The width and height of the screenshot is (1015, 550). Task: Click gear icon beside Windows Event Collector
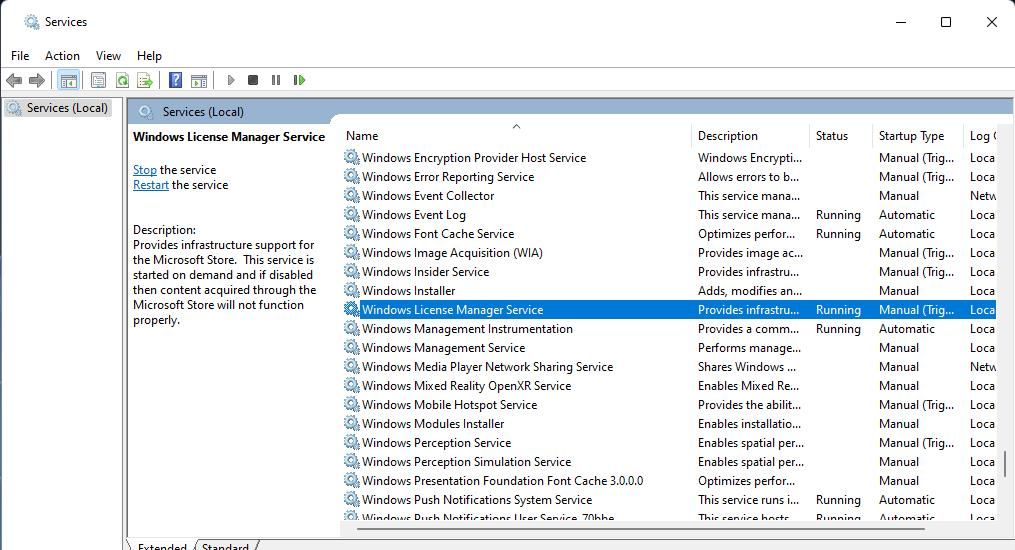(351, 195)
